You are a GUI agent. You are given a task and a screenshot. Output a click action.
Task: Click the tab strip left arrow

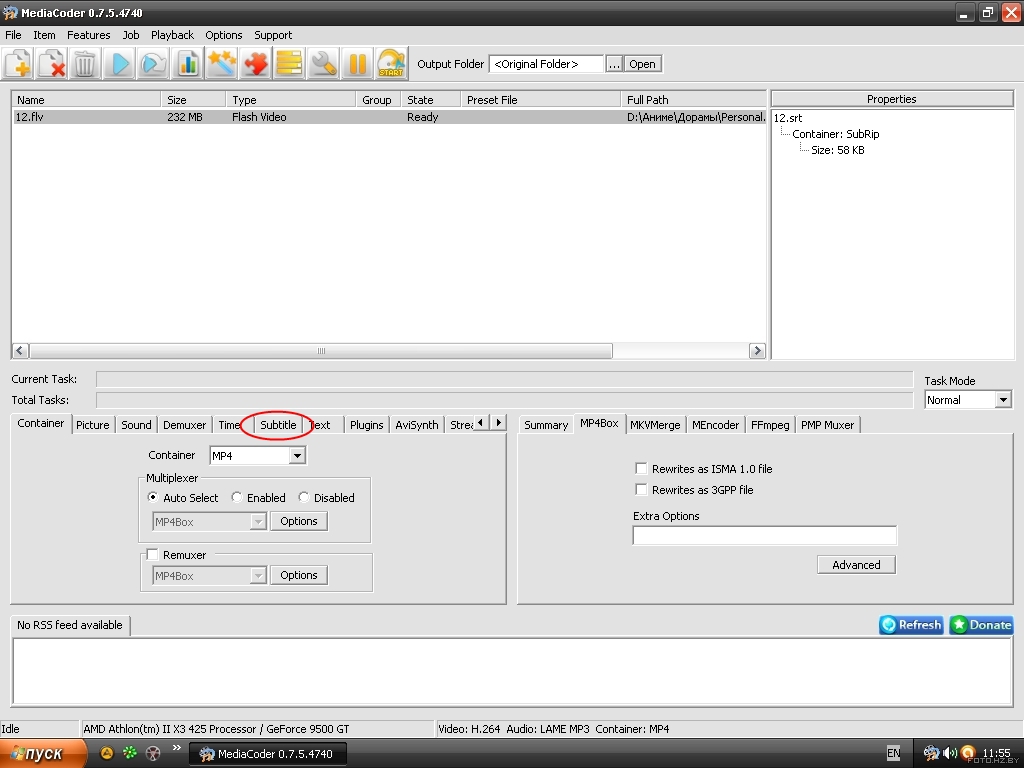tap(481, 423)
